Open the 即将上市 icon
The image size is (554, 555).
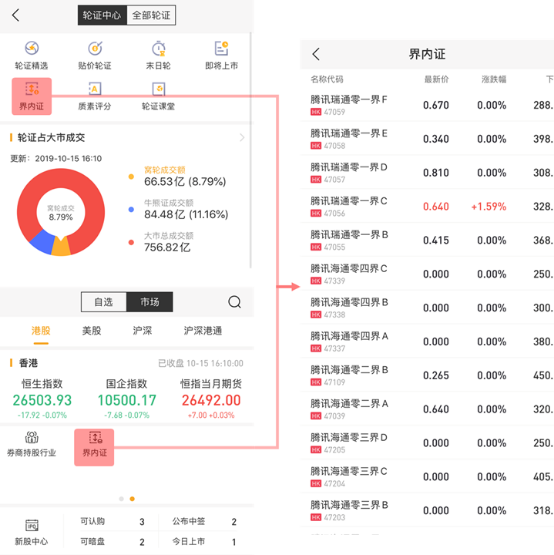[x=222, y=48]
